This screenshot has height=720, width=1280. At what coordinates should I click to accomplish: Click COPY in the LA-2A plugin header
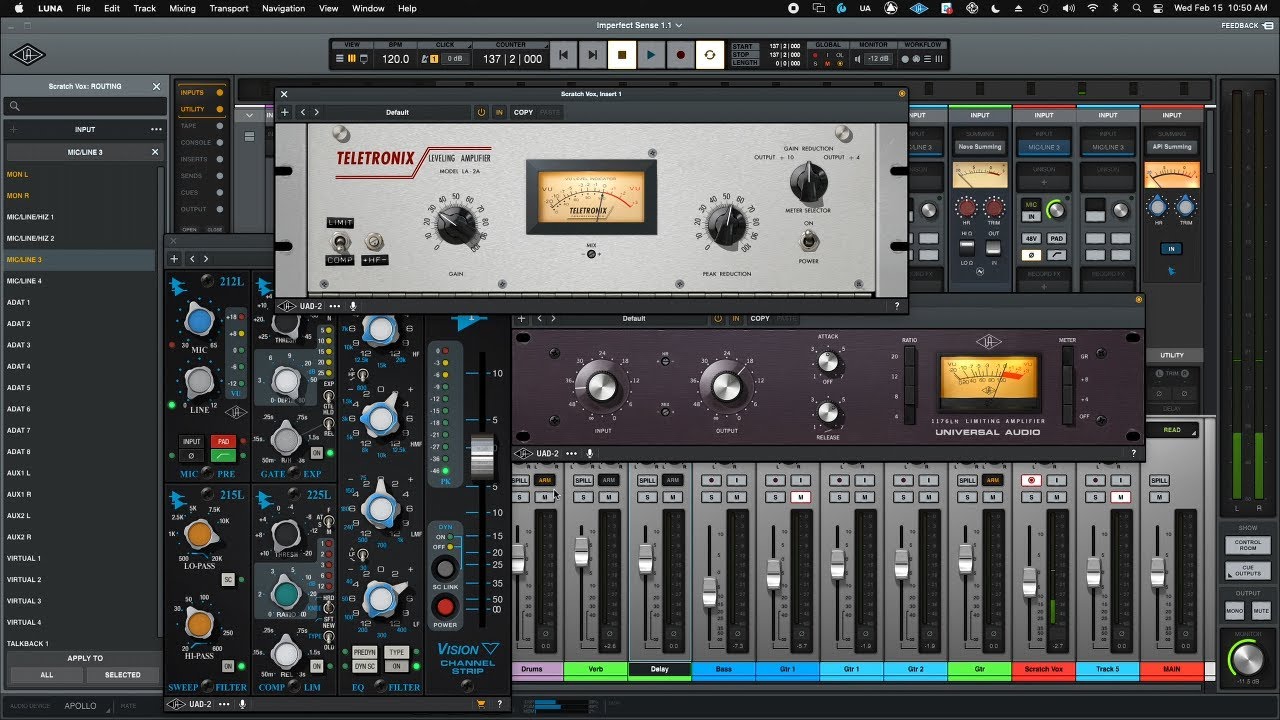[x=523, y=112]
